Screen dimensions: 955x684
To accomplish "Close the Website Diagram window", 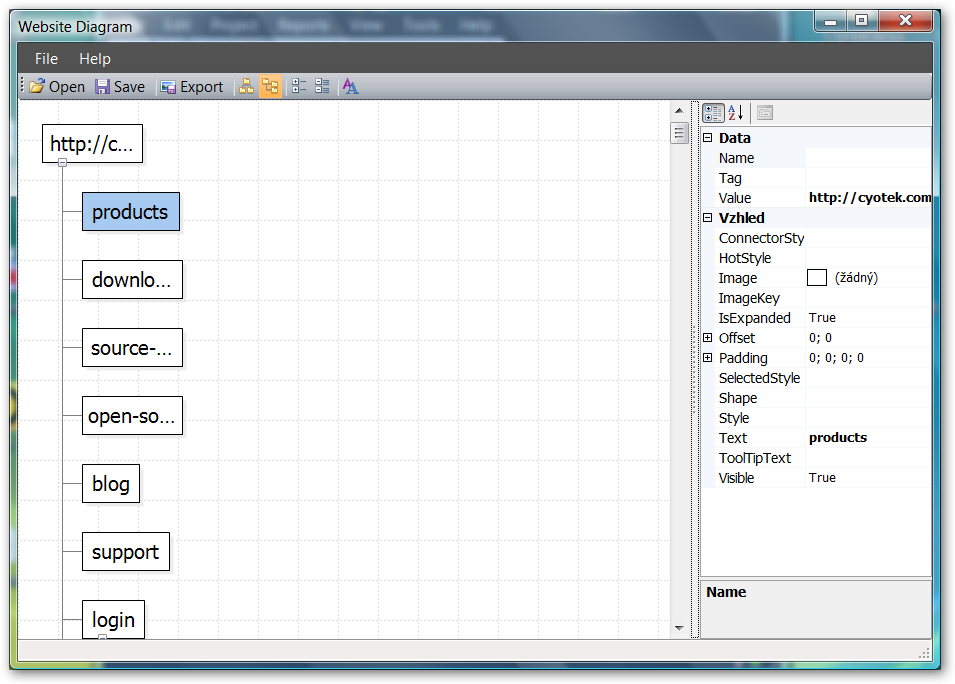I will pyautogui.click(x=905, y=21).
